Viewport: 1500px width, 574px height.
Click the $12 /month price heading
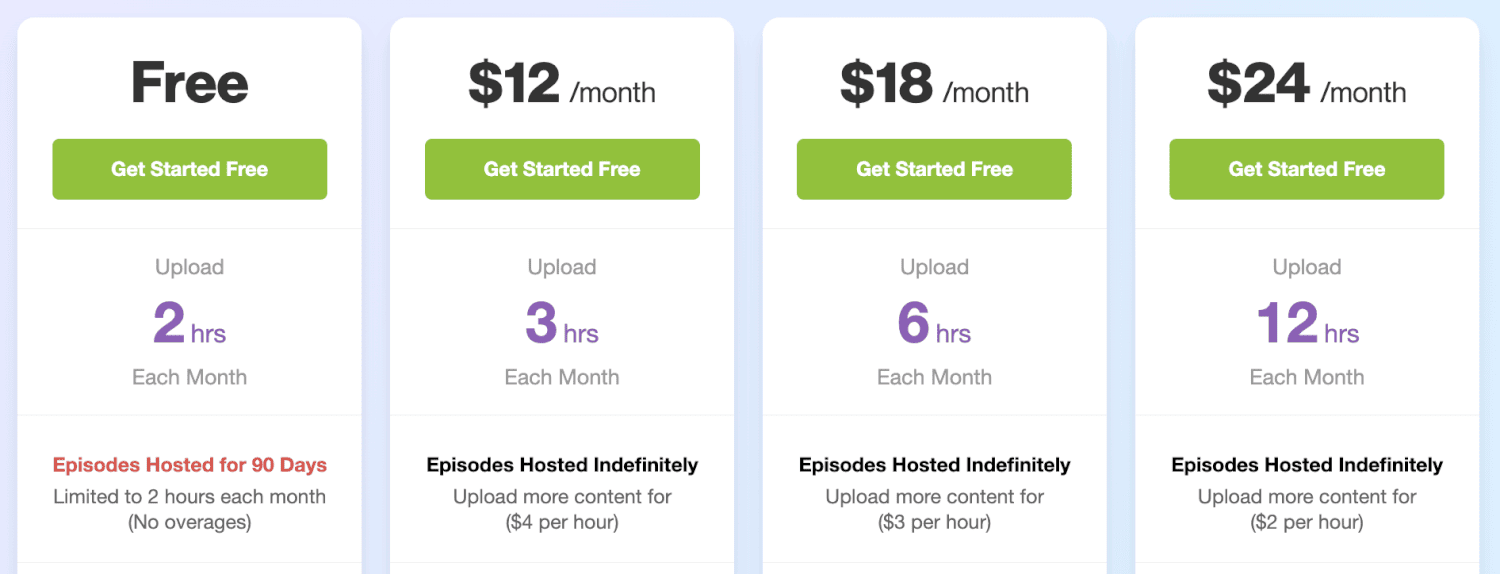[x=562, y=84]
